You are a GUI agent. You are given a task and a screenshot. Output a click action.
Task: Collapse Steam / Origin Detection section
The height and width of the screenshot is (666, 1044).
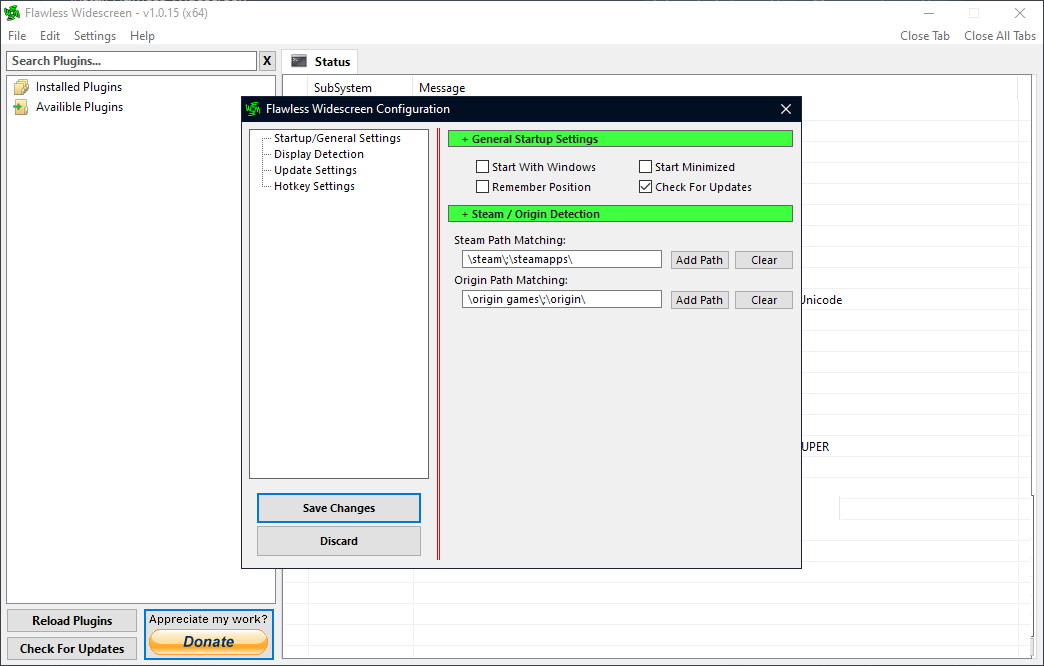(620, 214)
